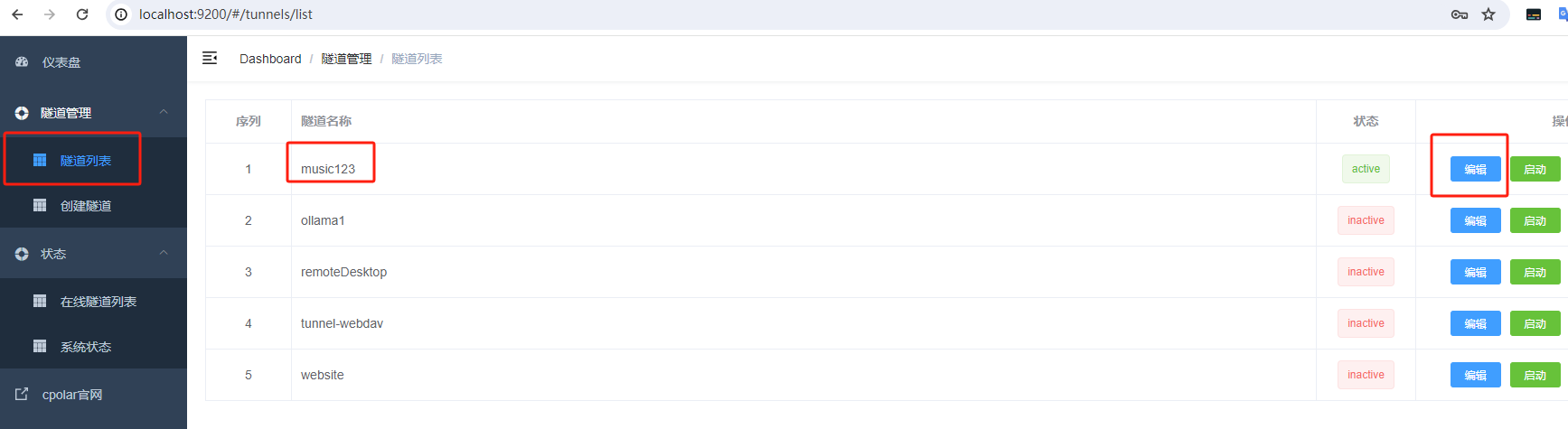1568x429 pixels.
Task: Open 创建隧道 menu item
Action: pyautogui.click(x=86, y=206)
